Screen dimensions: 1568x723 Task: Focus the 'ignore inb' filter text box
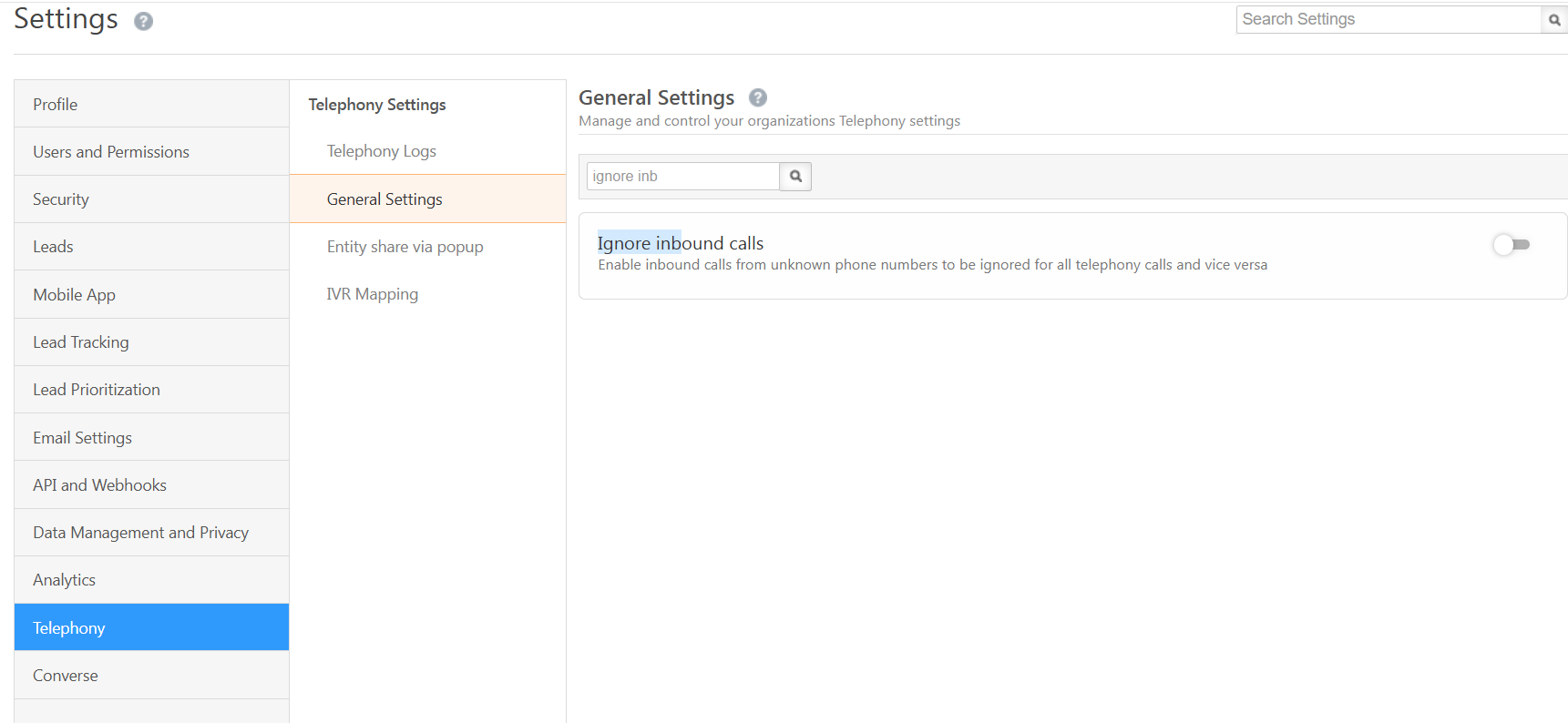[682, 177]
